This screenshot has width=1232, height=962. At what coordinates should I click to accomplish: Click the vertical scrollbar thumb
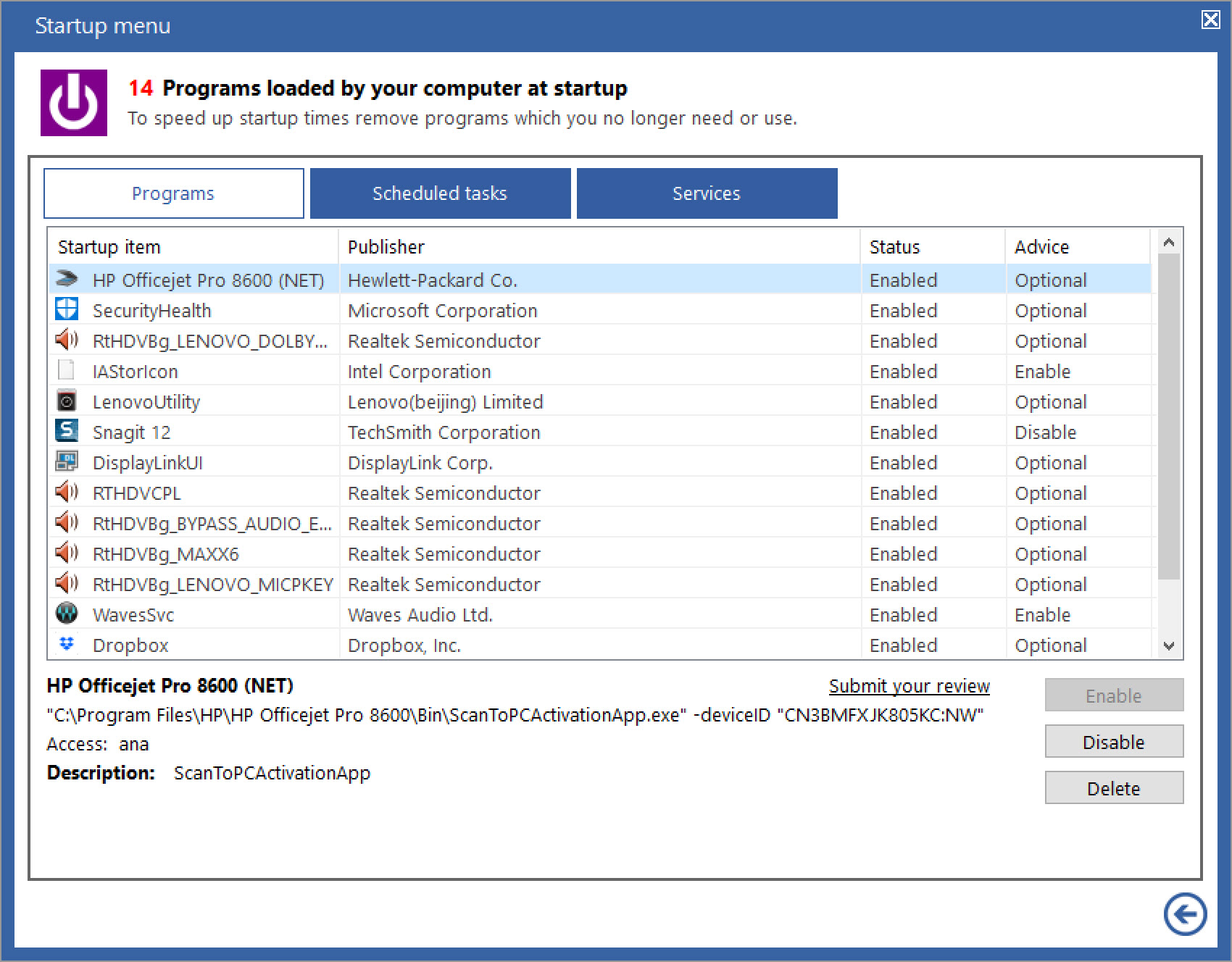click(x=1168, y=417)
